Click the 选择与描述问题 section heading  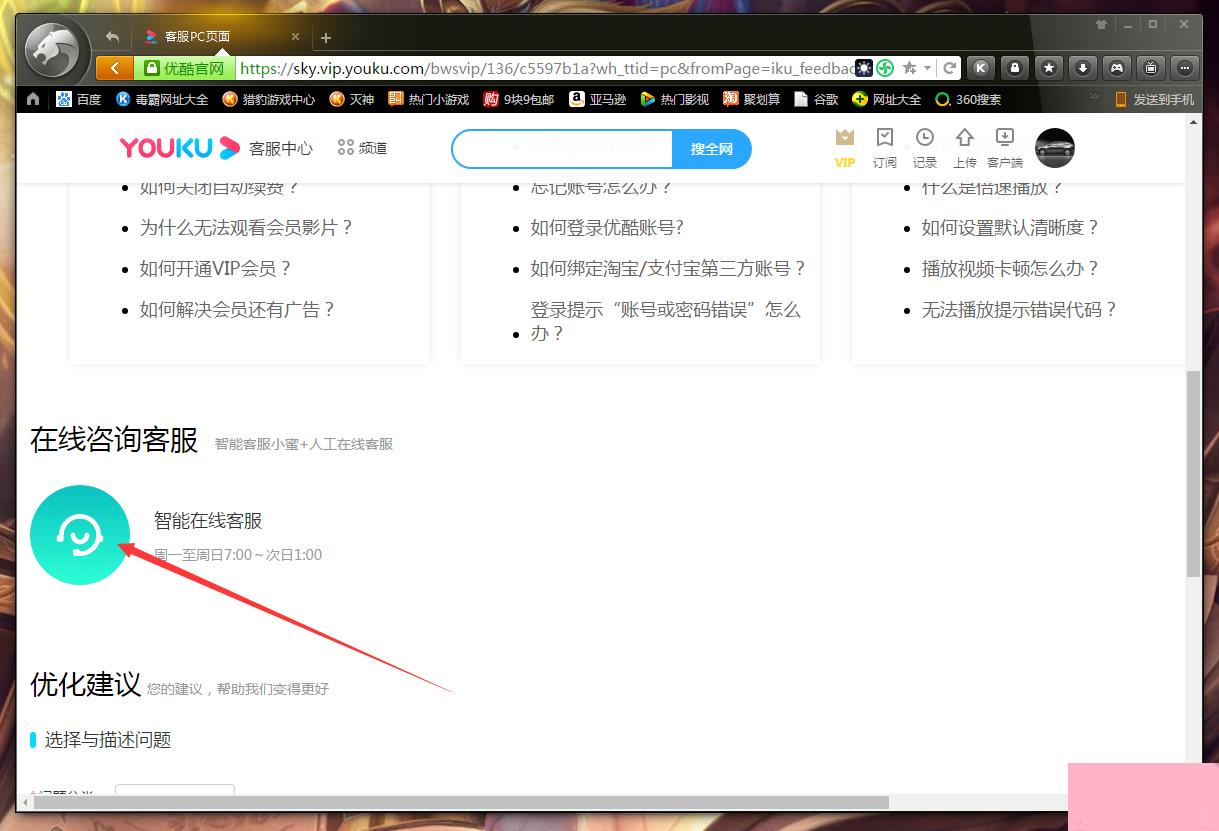pyautogui.click(x=108, y=740)
